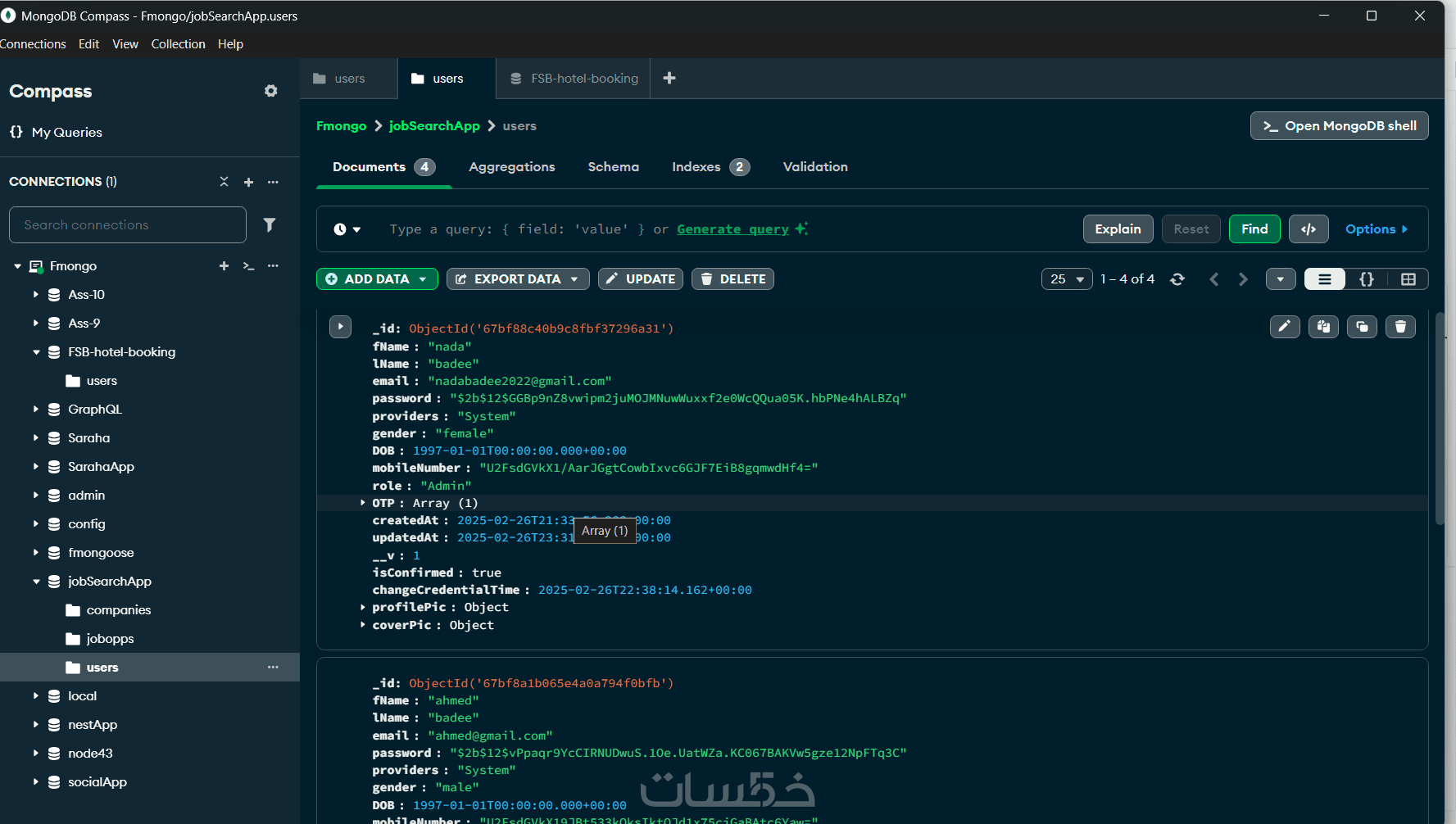Expand the profilePic object field
The height and width of the screenshot is (824, 1456).
(x=362, y=607)
